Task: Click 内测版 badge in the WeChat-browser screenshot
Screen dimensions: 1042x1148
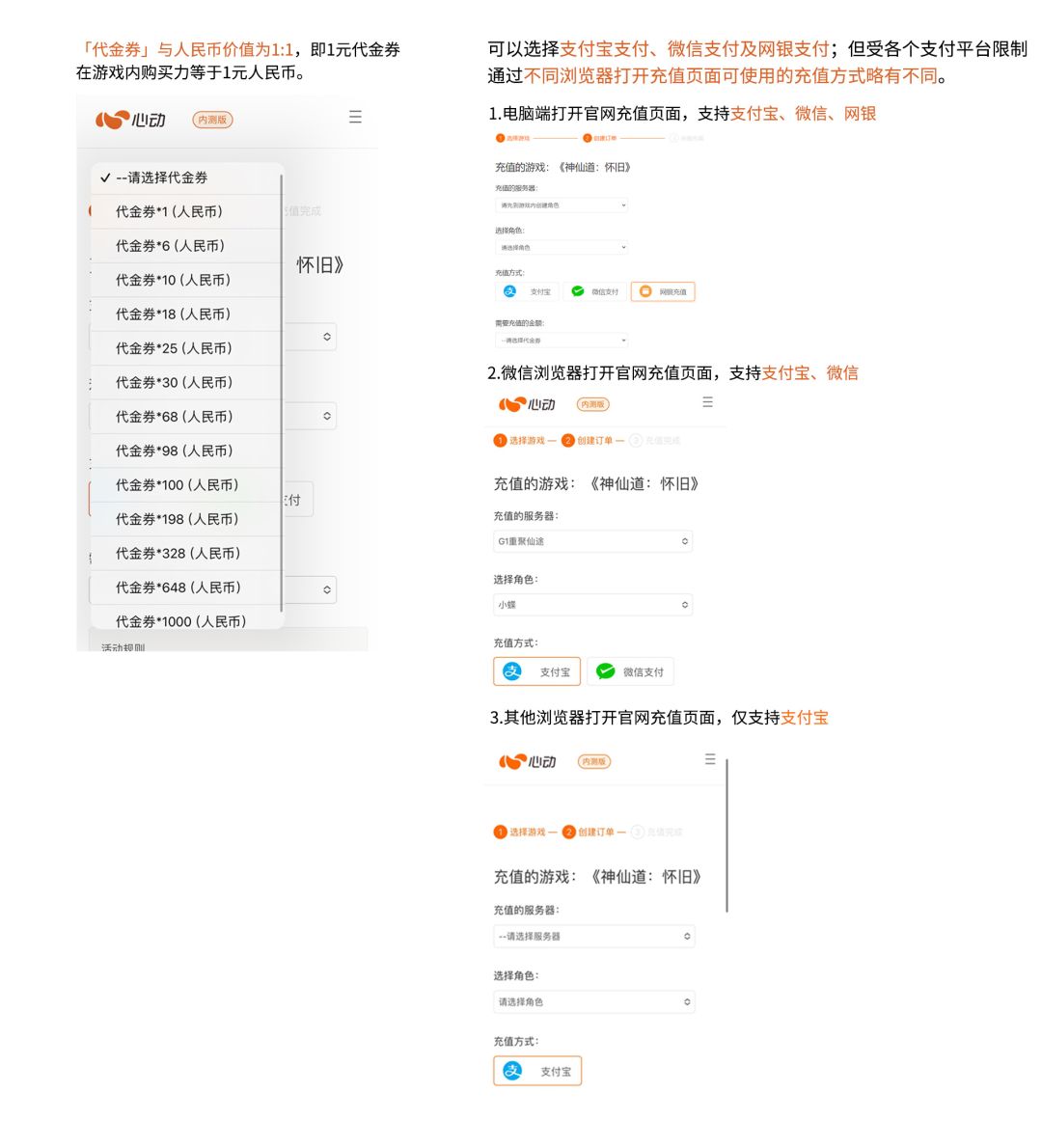Action: click(x=592, y=404)
